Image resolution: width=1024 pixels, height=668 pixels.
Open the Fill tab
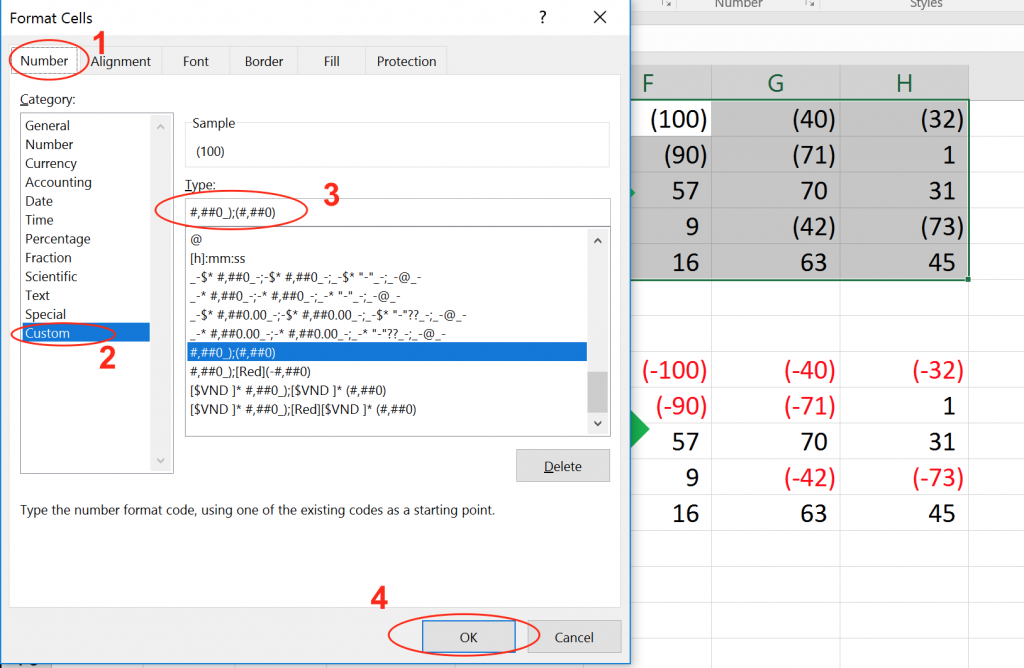330,61
